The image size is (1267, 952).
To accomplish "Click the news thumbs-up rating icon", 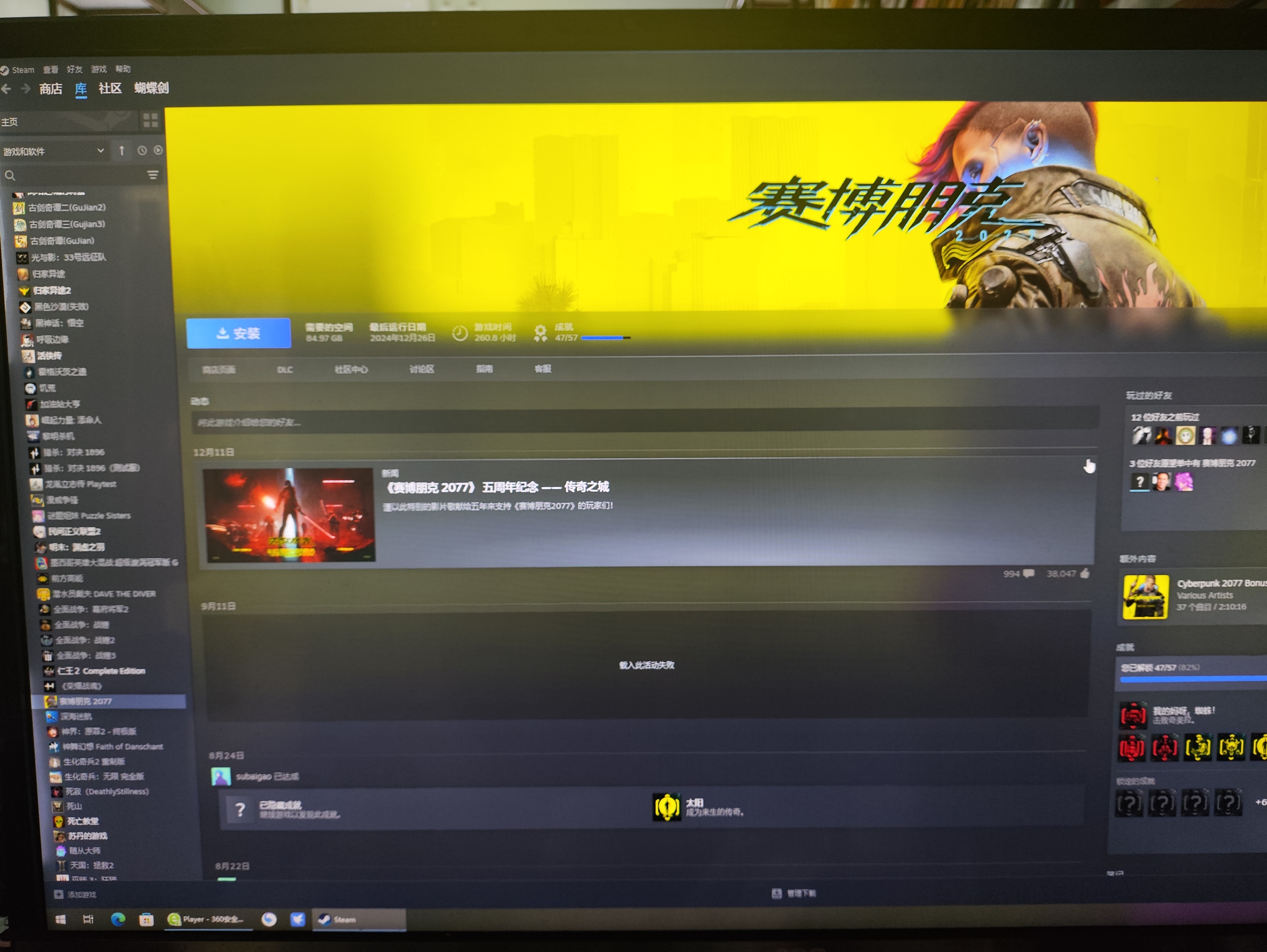I will point(1084,573).
